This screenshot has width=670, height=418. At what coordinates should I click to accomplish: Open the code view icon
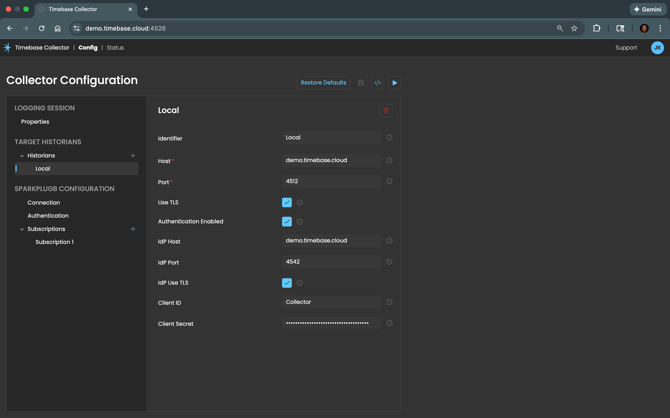click(377, 83)
